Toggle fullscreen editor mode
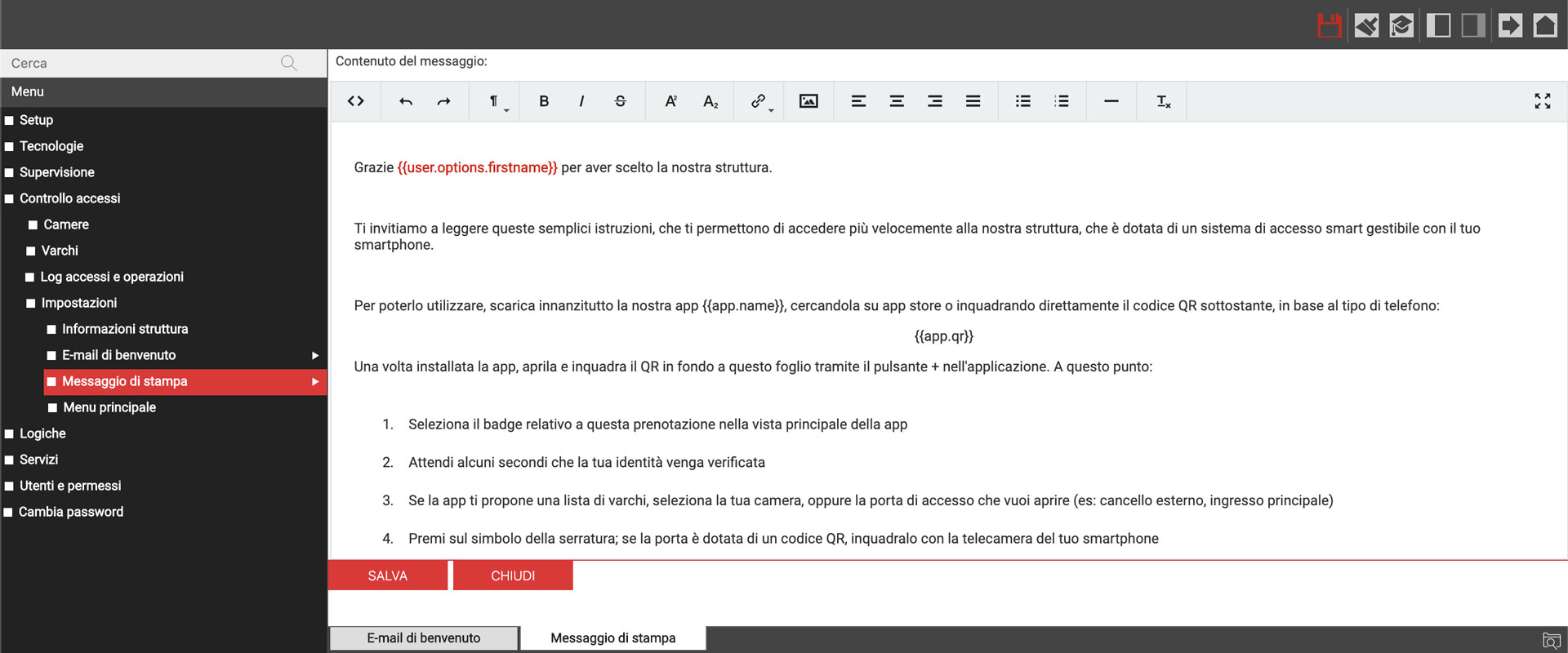Screen dimensions: 1568x653 point(1542,101)
